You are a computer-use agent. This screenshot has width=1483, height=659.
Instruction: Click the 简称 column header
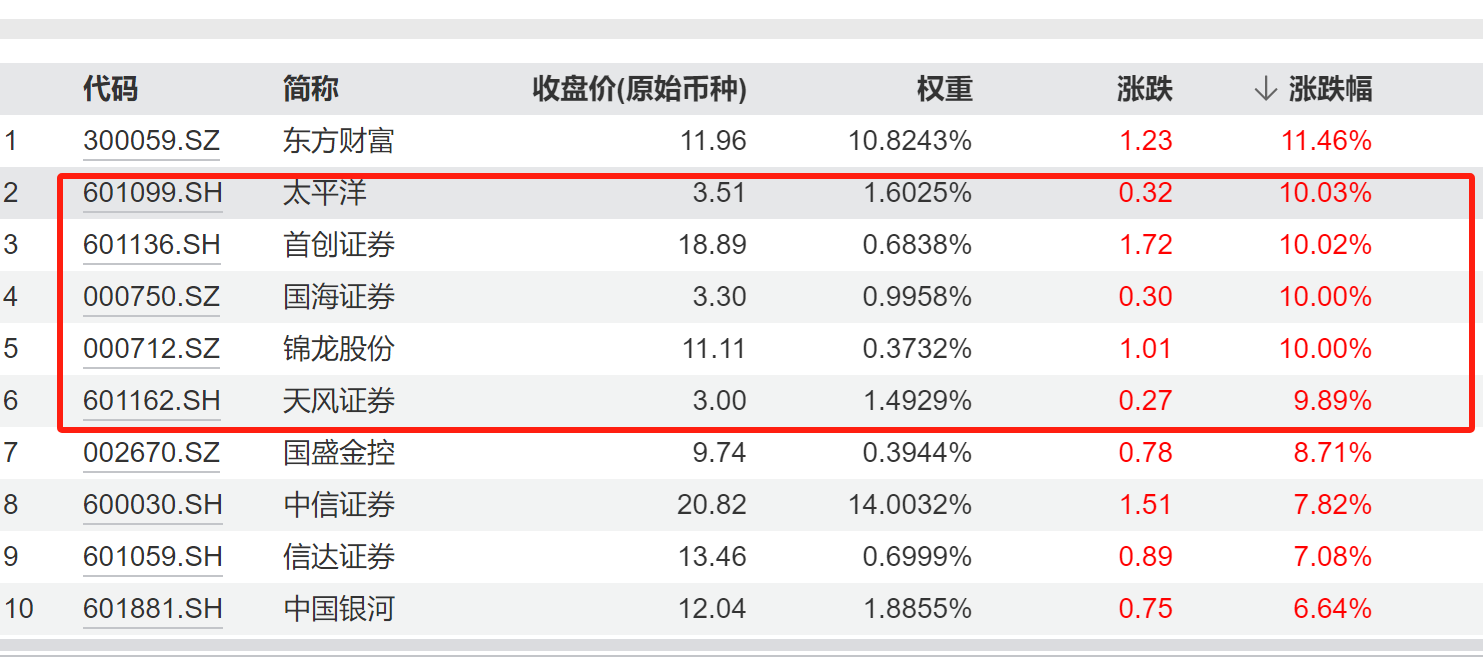(311, 90)
